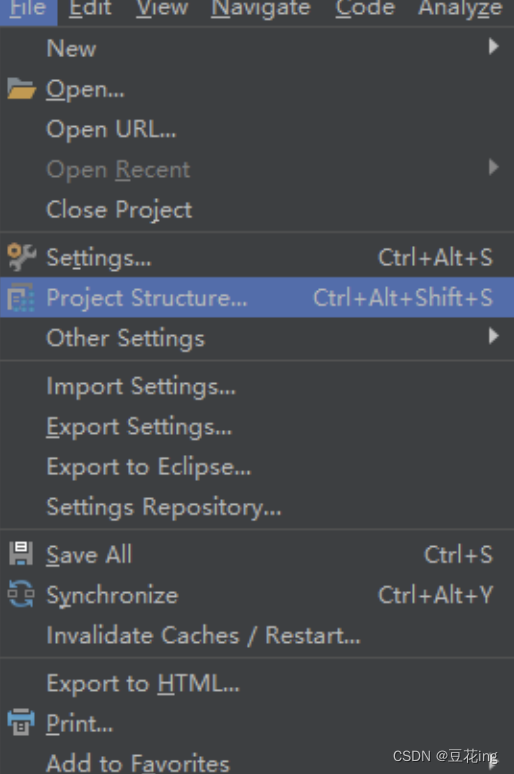Click the wrench icon for Settings

[x=21, y=257]
